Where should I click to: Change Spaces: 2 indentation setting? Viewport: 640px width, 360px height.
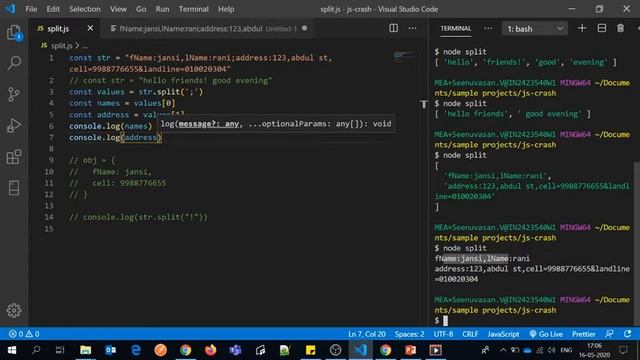pos(409,334)
